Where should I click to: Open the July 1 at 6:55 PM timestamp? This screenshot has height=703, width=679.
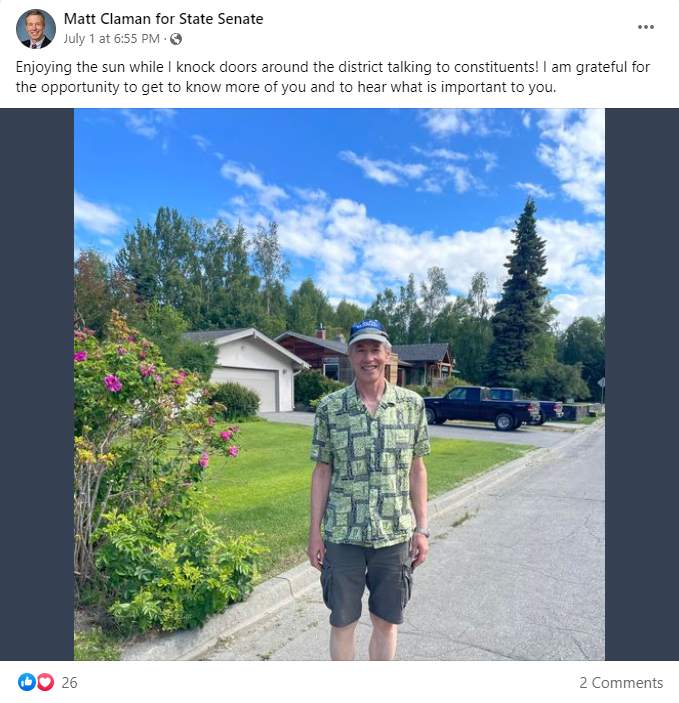point(112,39)
